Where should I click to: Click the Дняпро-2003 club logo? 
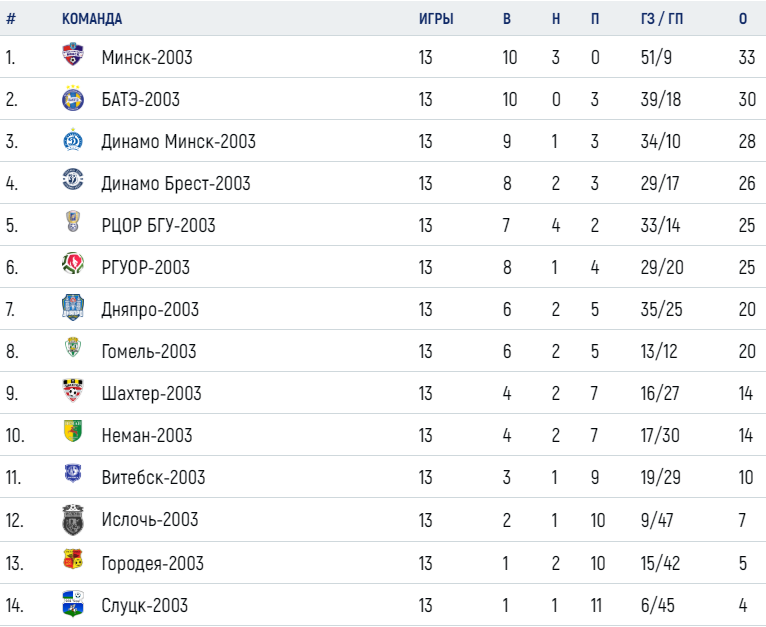(73, 307)
